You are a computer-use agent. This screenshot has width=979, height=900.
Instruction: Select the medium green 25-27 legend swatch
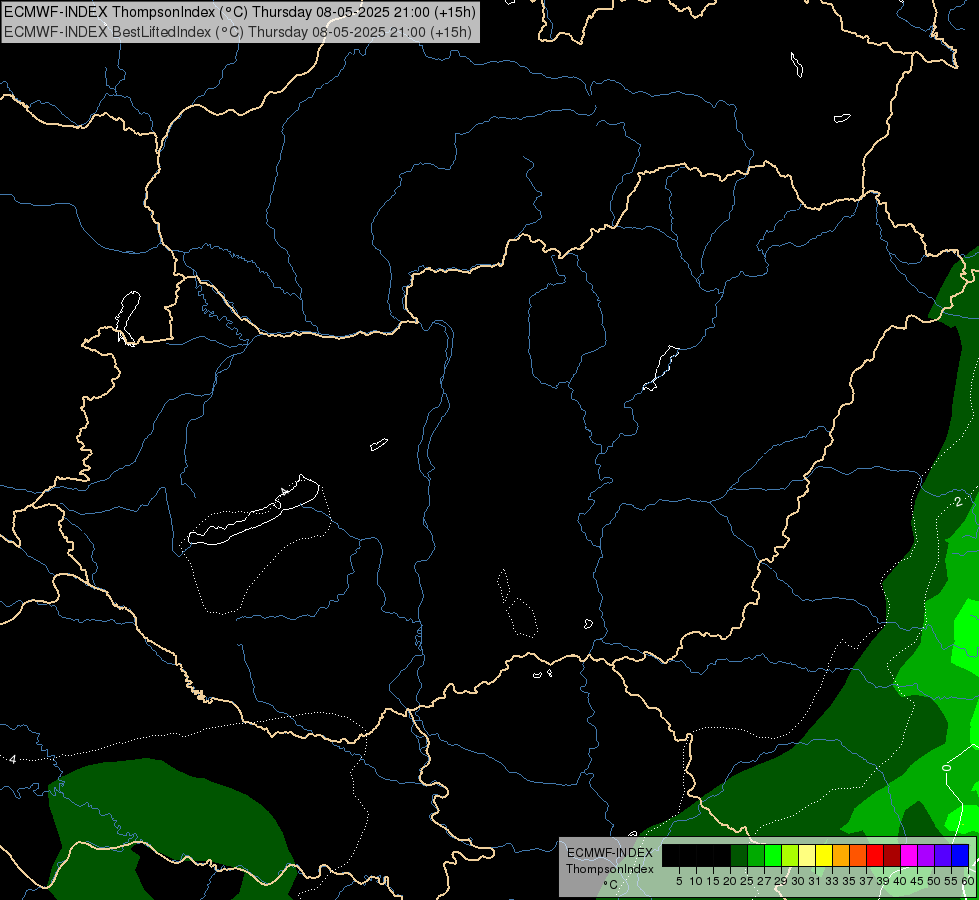[756, 855]
